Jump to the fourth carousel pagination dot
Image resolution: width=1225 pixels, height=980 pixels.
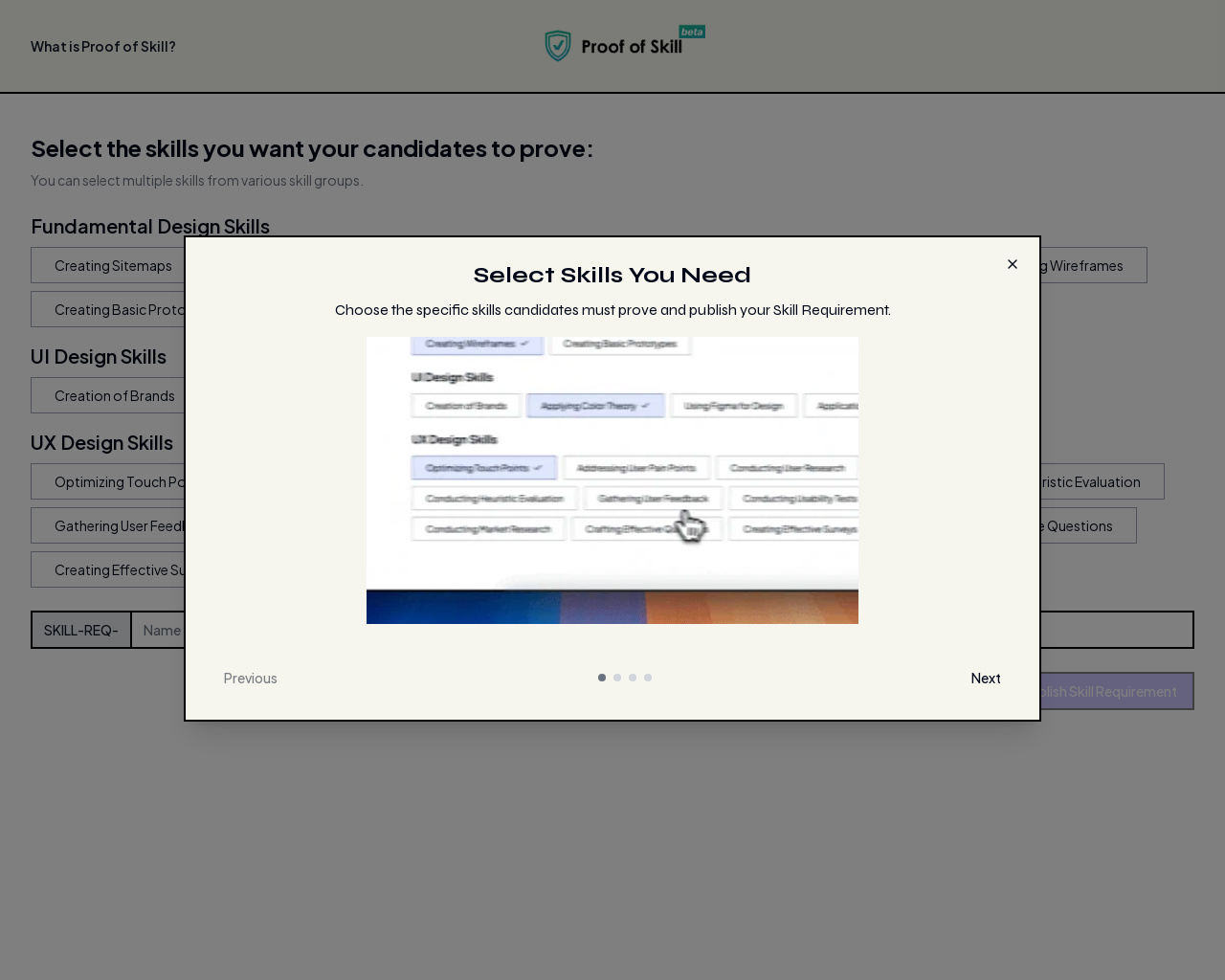click(648, 678)
